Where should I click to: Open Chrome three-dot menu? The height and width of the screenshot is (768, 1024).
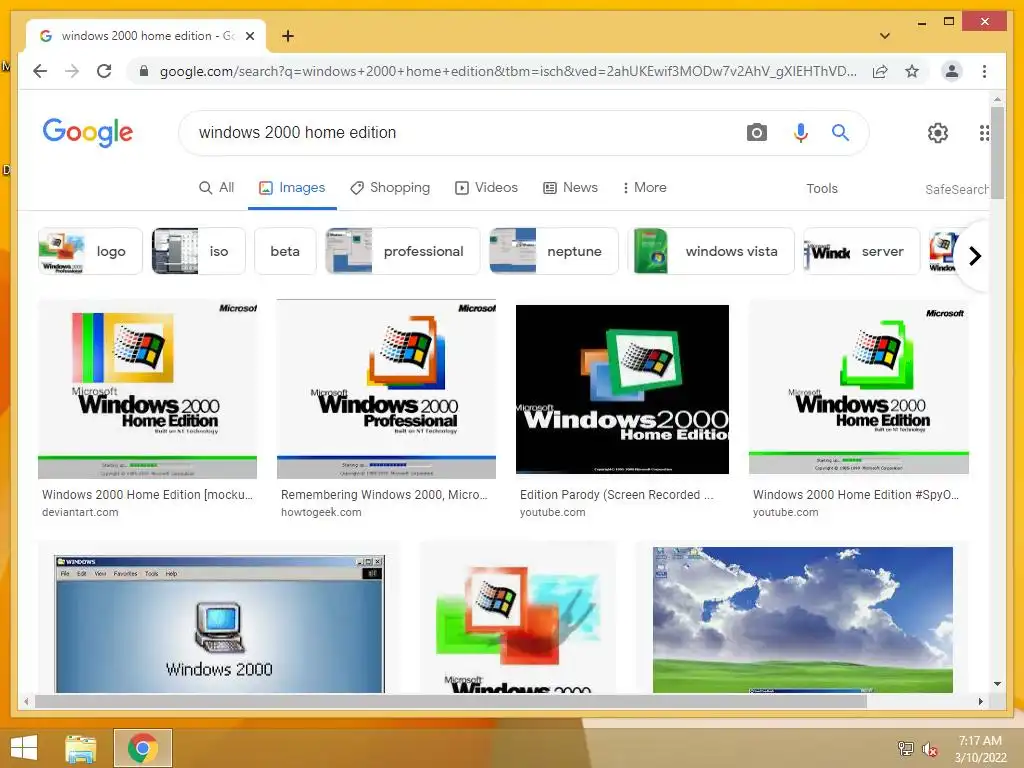(984, 71)
